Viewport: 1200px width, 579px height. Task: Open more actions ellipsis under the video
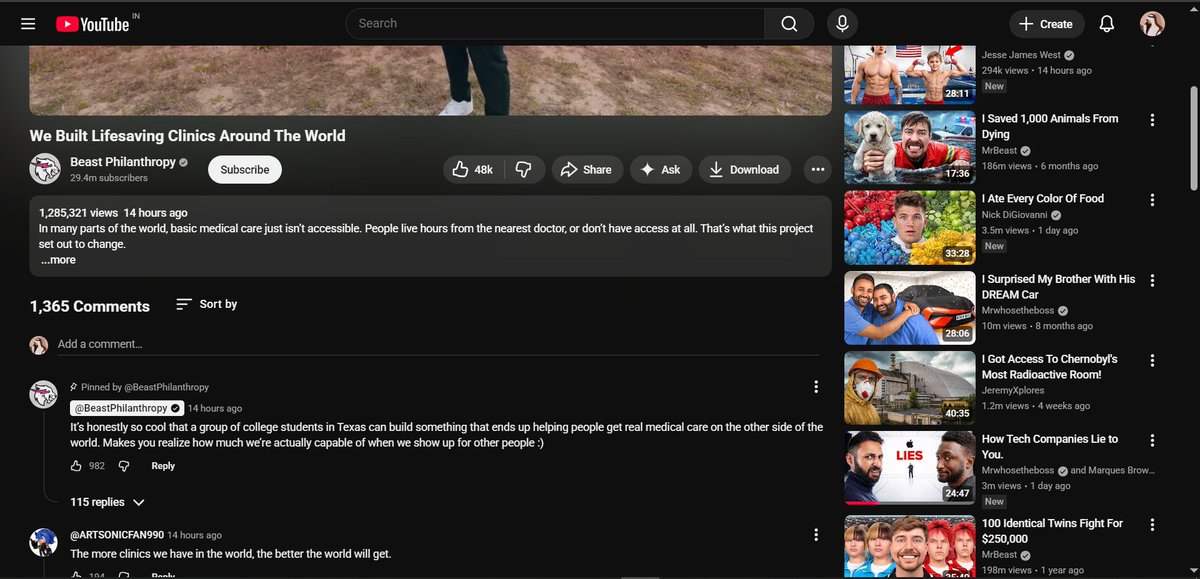[x=818, y=170]
